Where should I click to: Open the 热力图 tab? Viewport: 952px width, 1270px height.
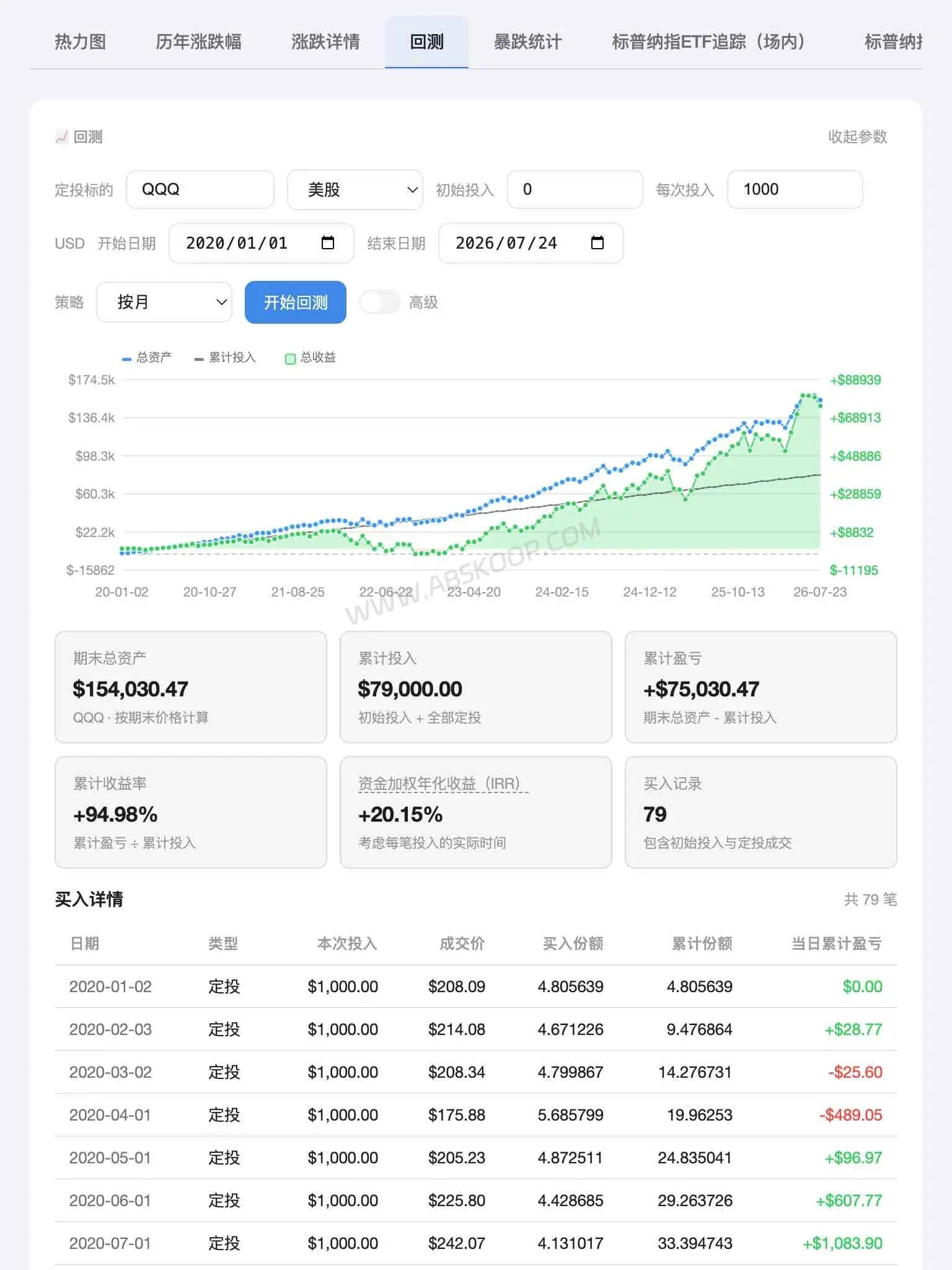pyautogui.click(x=80, y=42)
